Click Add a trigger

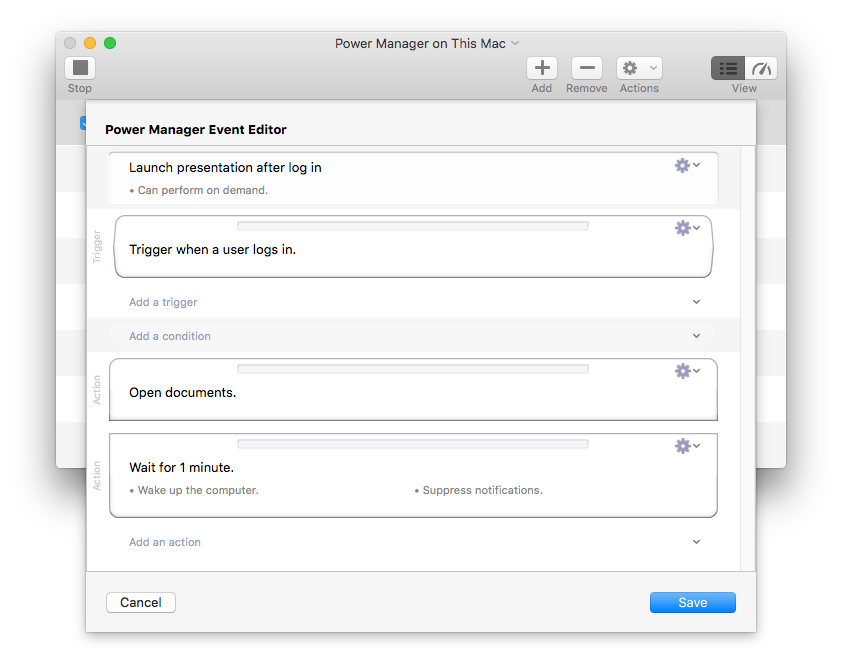pyautogui.click(x=163, y=302)
